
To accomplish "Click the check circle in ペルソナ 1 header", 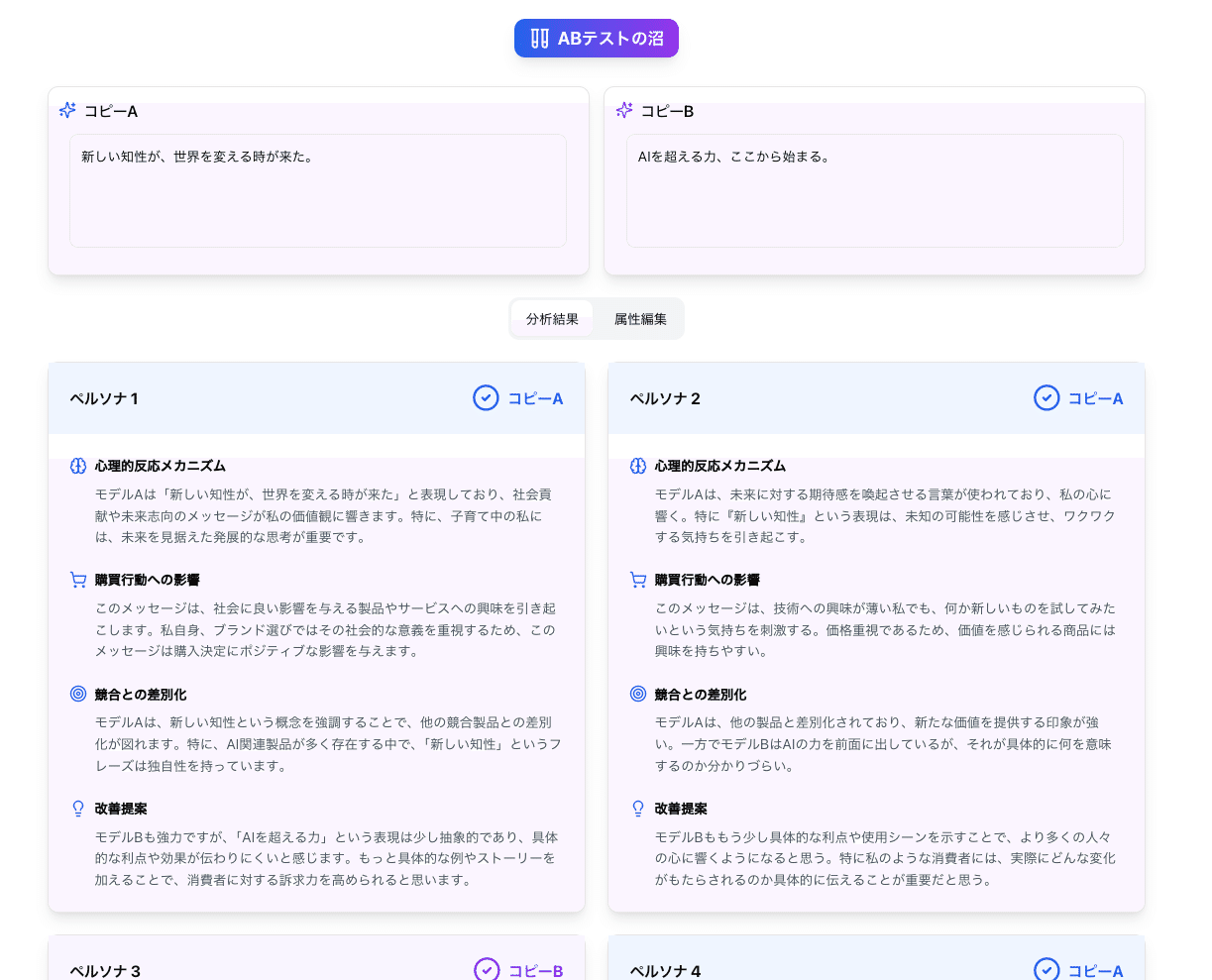I will point(486,398).
